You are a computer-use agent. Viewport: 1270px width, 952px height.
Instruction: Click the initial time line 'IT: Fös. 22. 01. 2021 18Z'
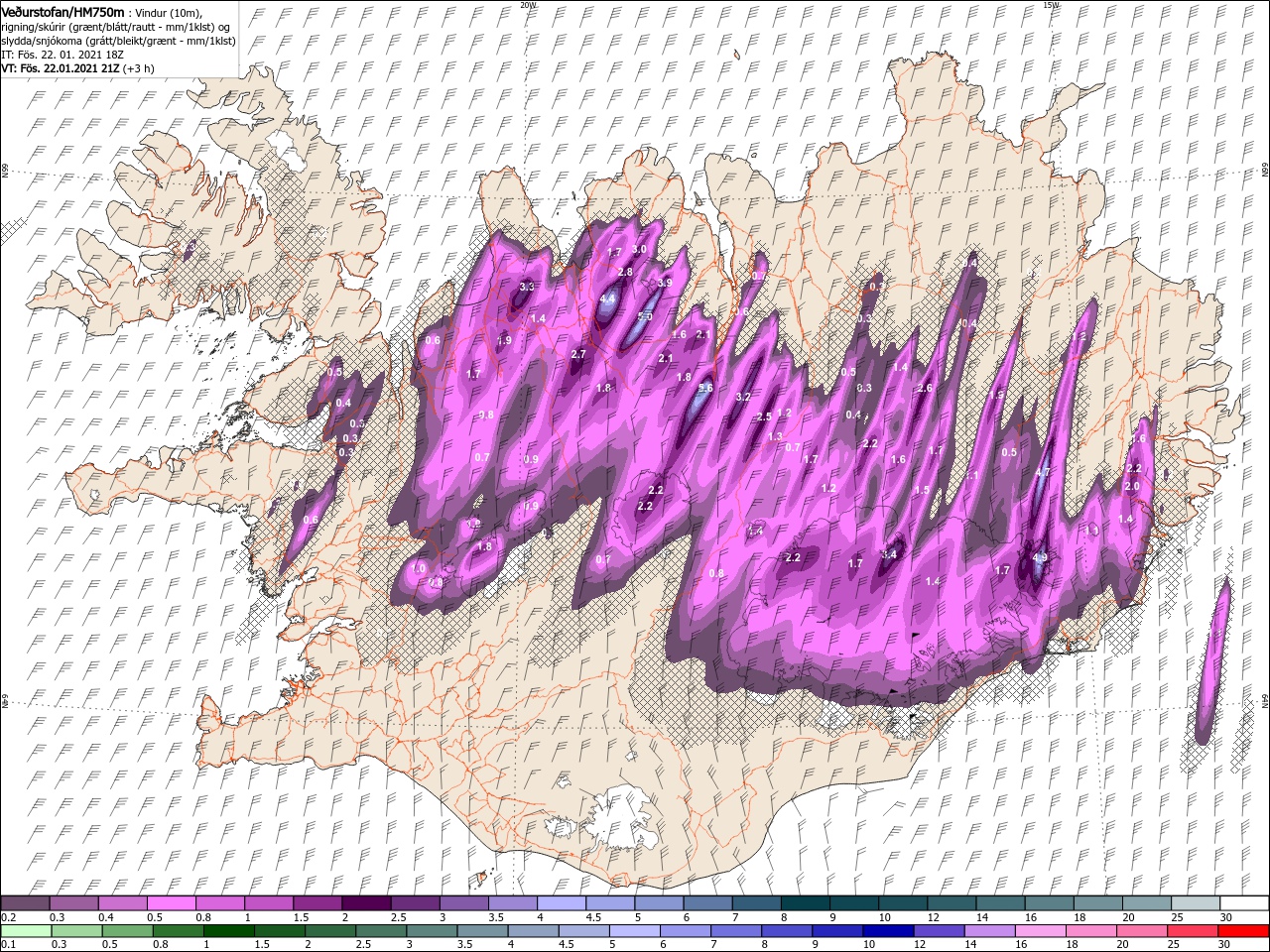tap(63, 55)
